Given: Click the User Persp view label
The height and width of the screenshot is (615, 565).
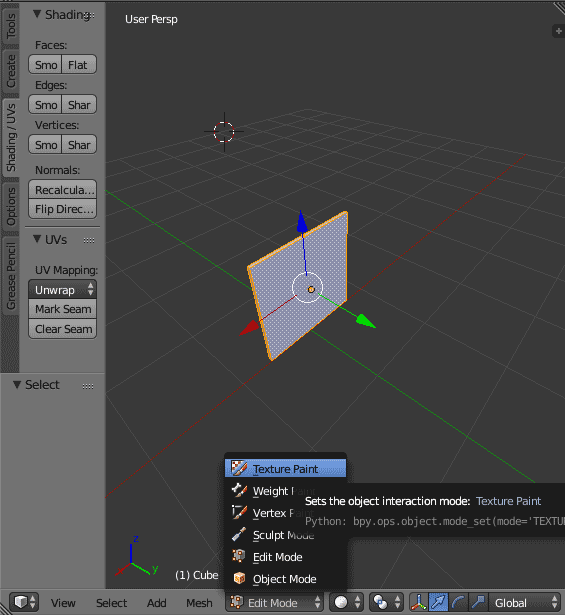Looking at the screenshot, I should tap(151, 19).
